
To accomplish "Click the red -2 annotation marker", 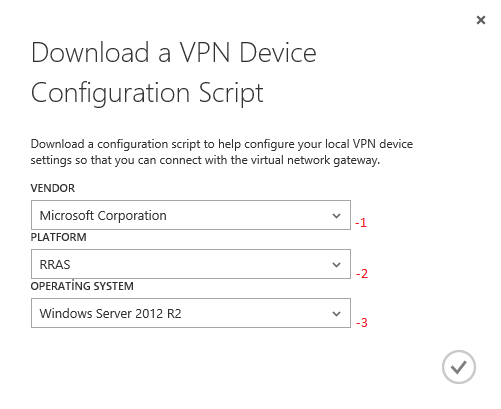I will 362,274.
